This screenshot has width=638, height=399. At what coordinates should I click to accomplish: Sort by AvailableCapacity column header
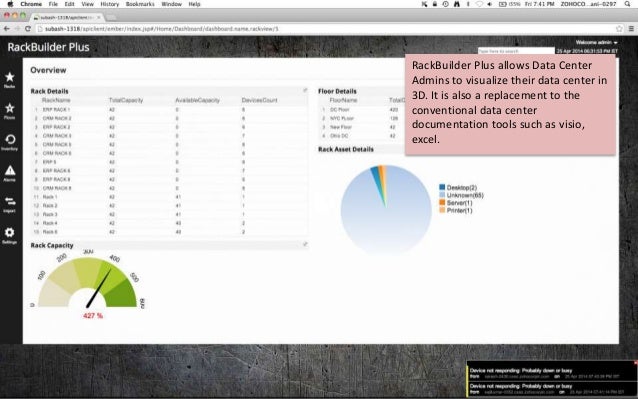(x=197, y=100)
